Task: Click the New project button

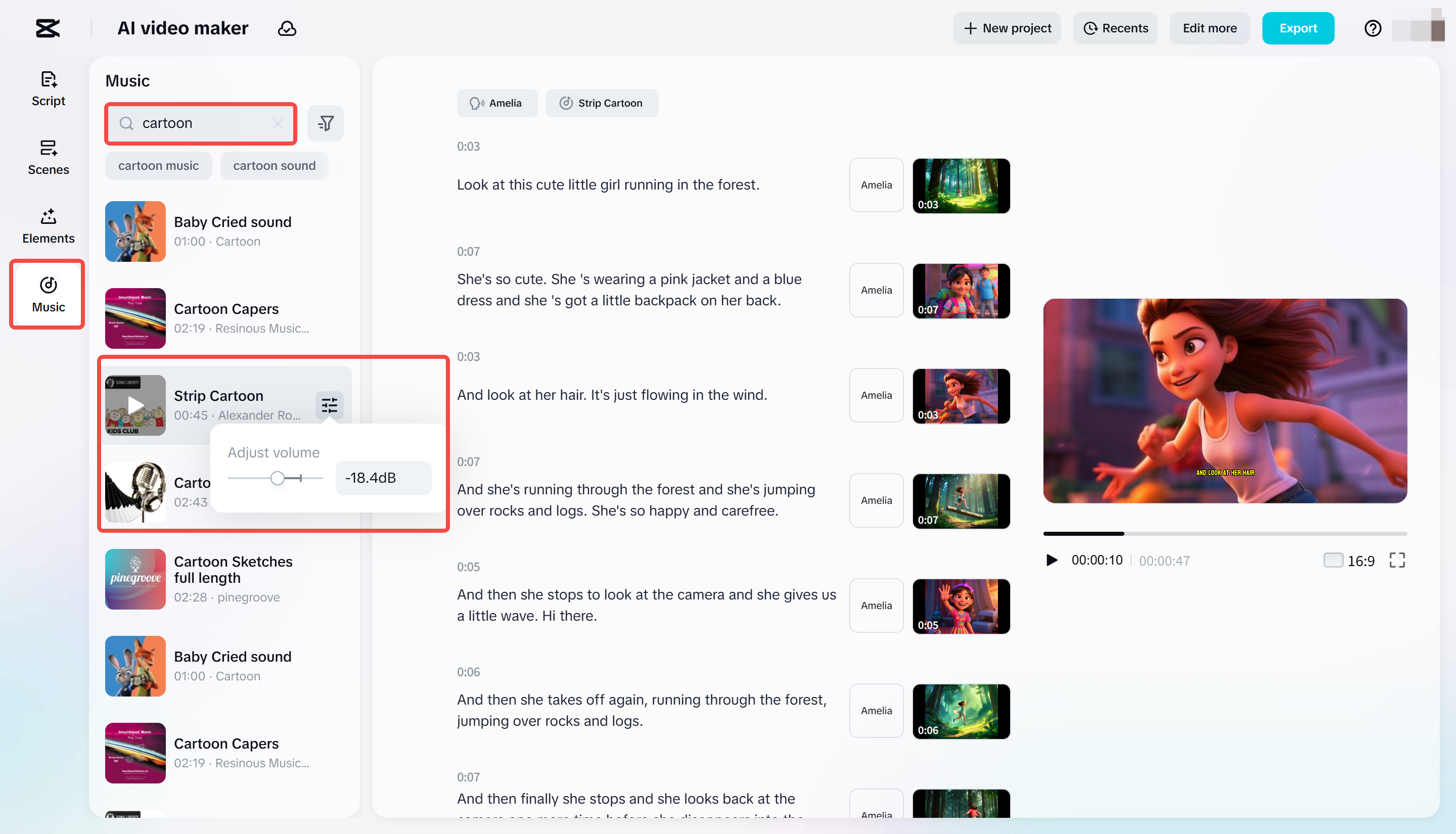Action: [1007, 28]
